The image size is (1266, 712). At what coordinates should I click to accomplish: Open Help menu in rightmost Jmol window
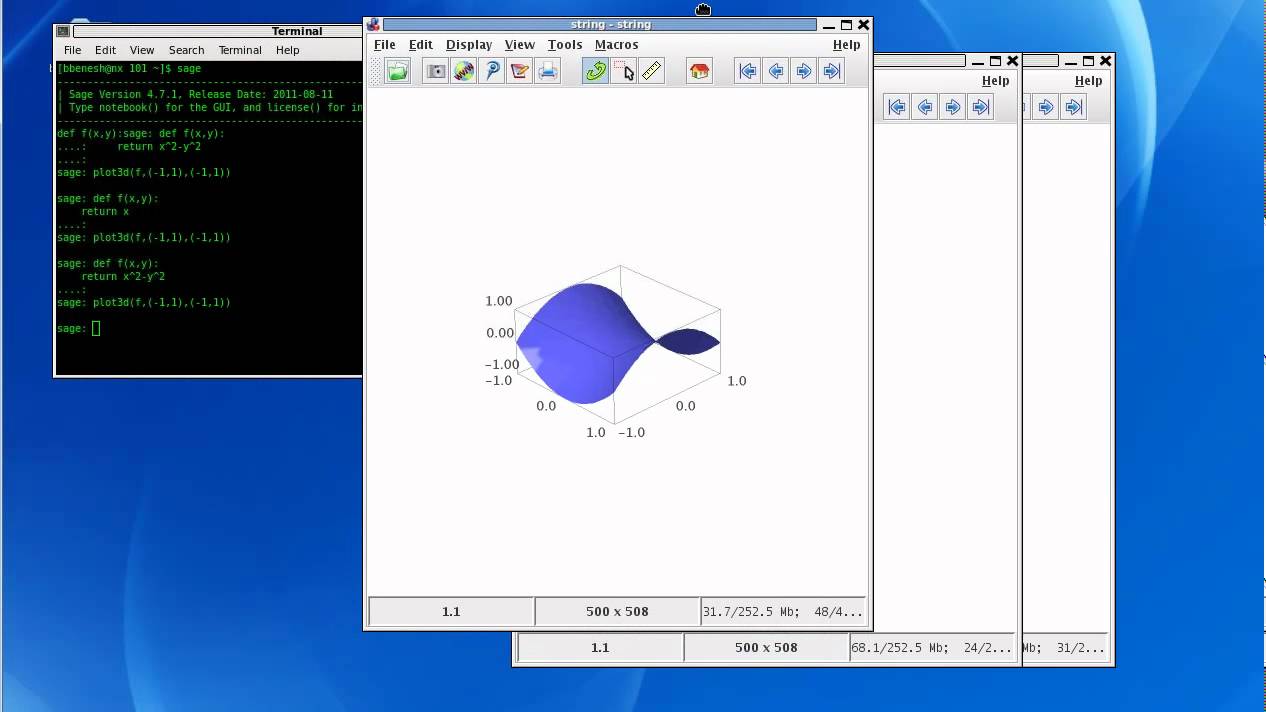[1089, 81]
